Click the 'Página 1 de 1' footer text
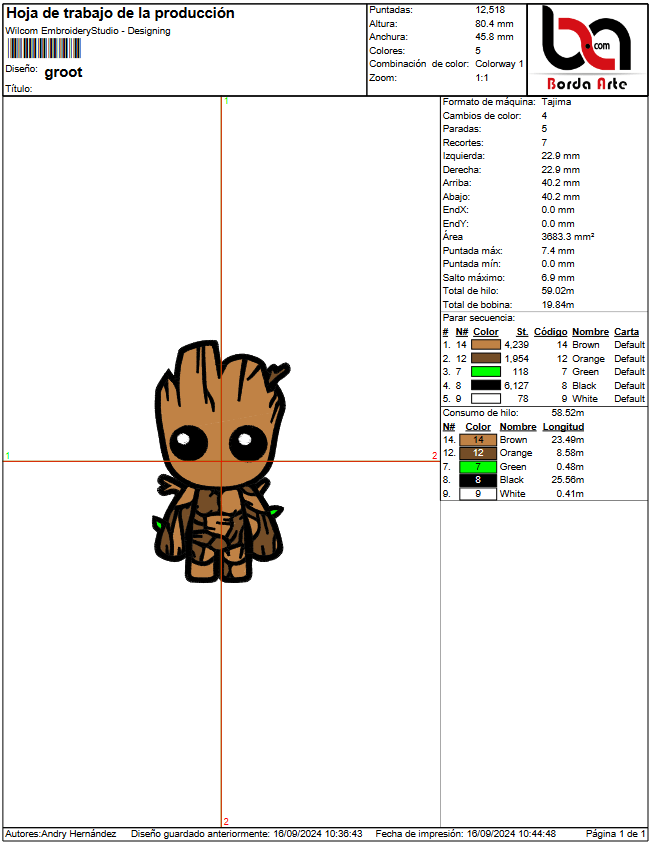The height and width of the screenshot is (845, 652). tap(615, 834)
